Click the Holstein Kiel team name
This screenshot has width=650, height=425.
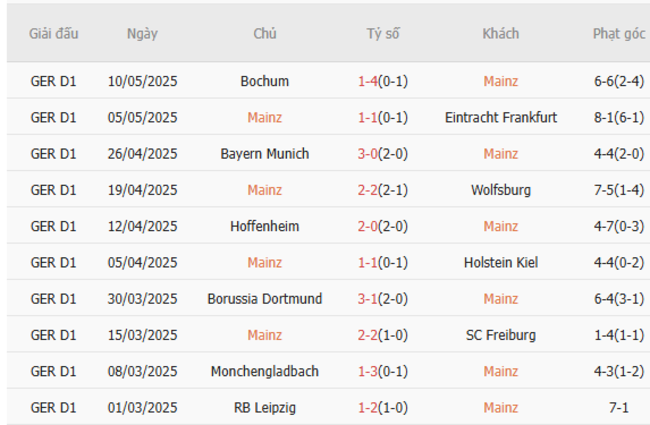point(500,262)
